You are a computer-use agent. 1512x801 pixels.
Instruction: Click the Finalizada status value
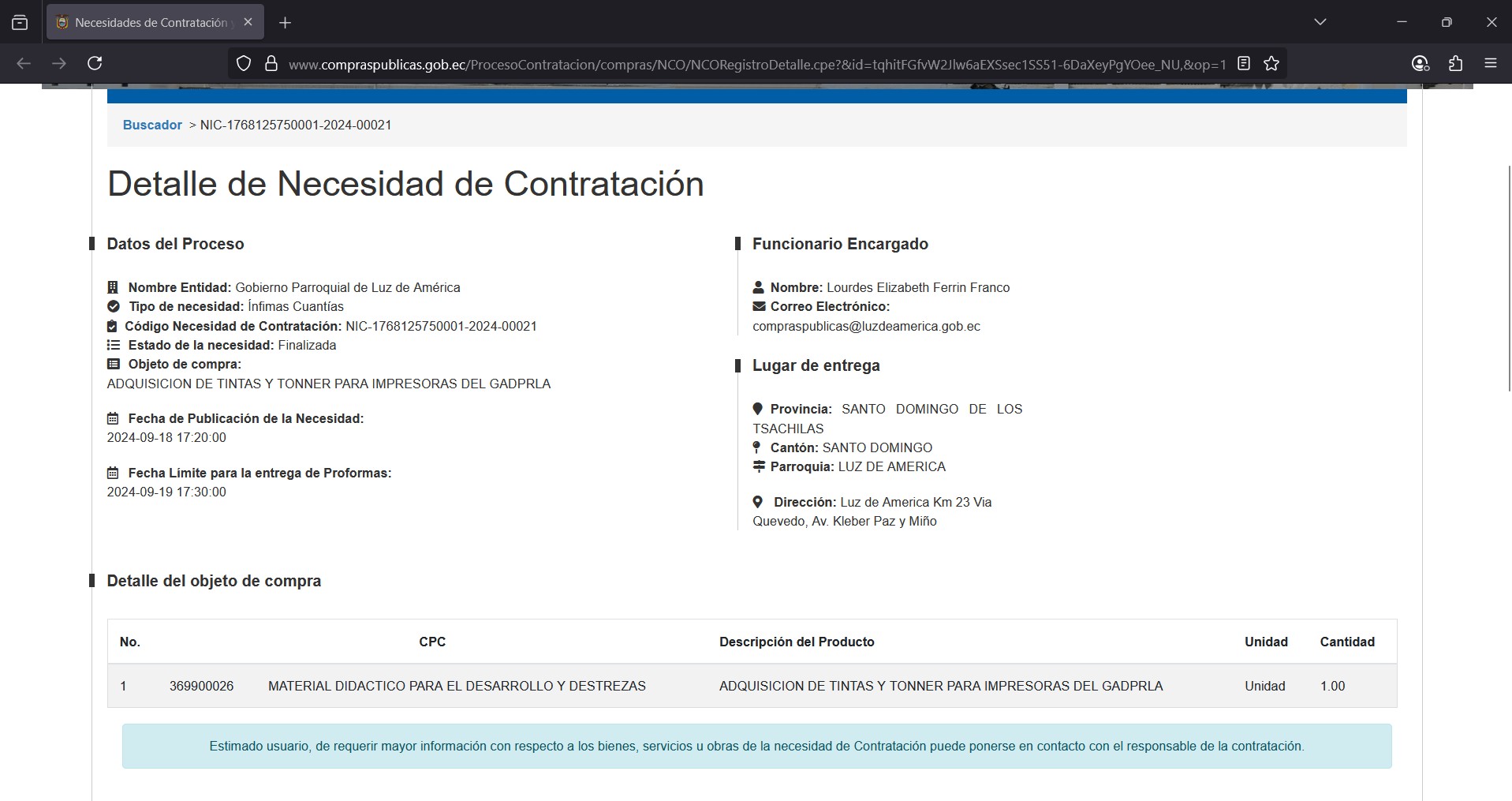pos(307,345)
